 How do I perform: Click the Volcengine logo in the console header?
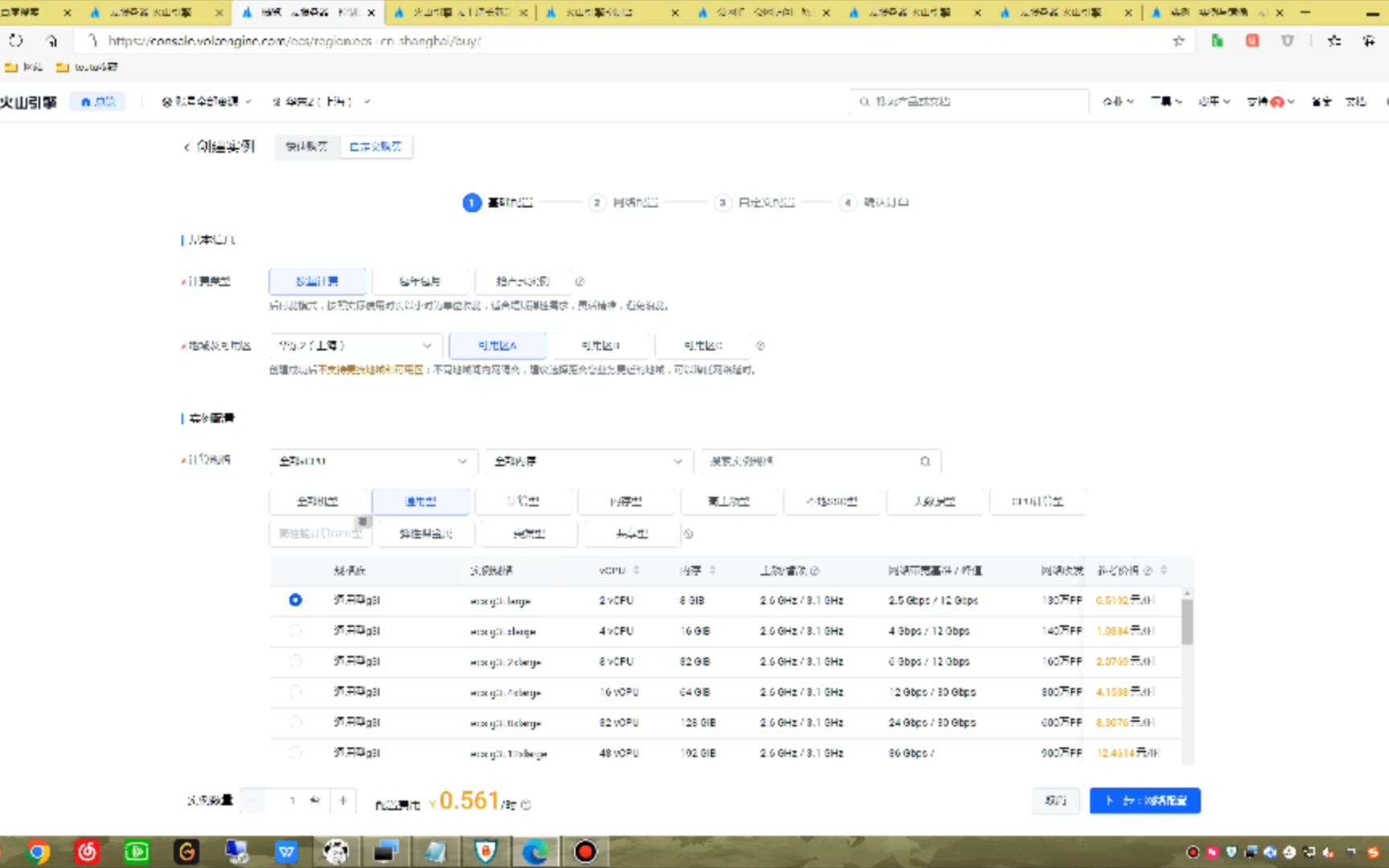[29, 102]
